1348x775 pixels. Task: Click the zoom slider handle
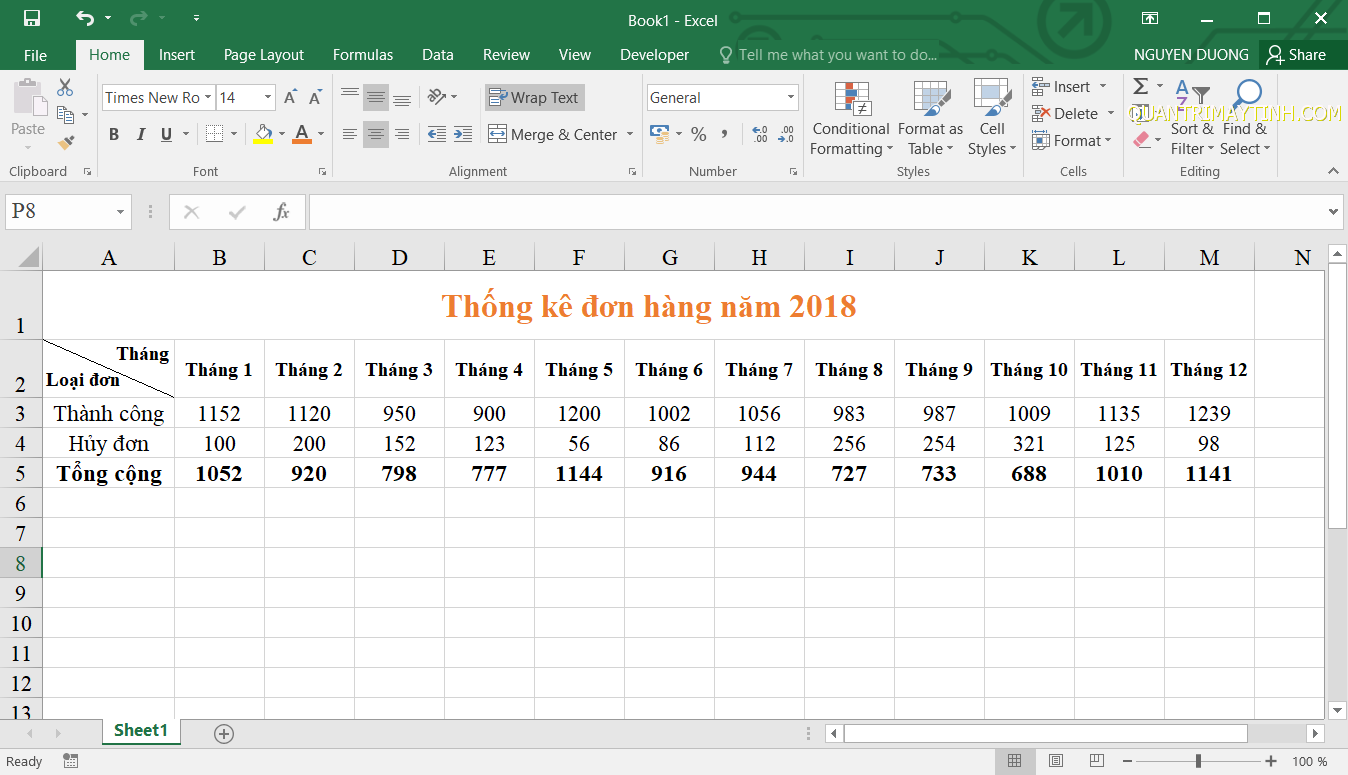(x=1198, y=761)
